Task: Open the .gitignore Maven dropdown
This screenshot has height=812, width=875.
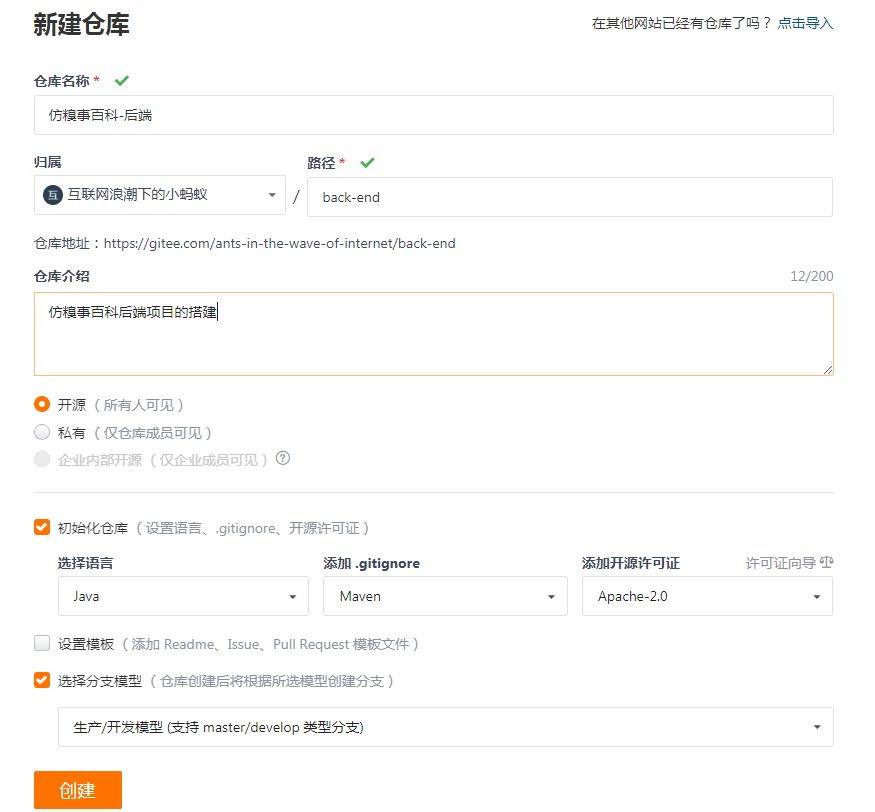Action: pos(445,596)
